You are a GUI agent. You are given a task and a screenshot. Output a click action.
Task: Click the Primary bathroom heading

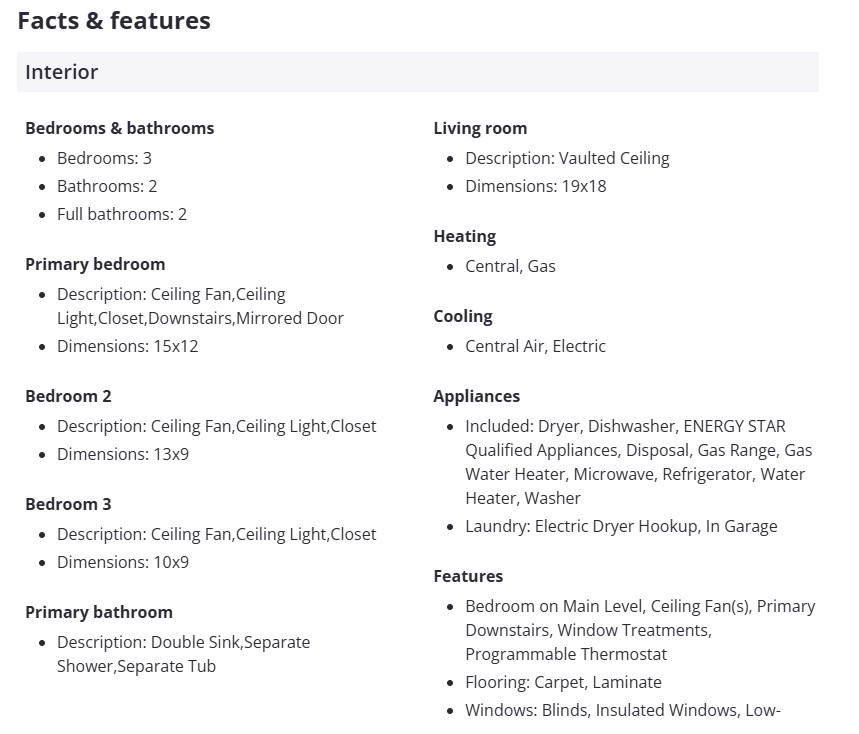pyautogui.click(x=99, y=612)
